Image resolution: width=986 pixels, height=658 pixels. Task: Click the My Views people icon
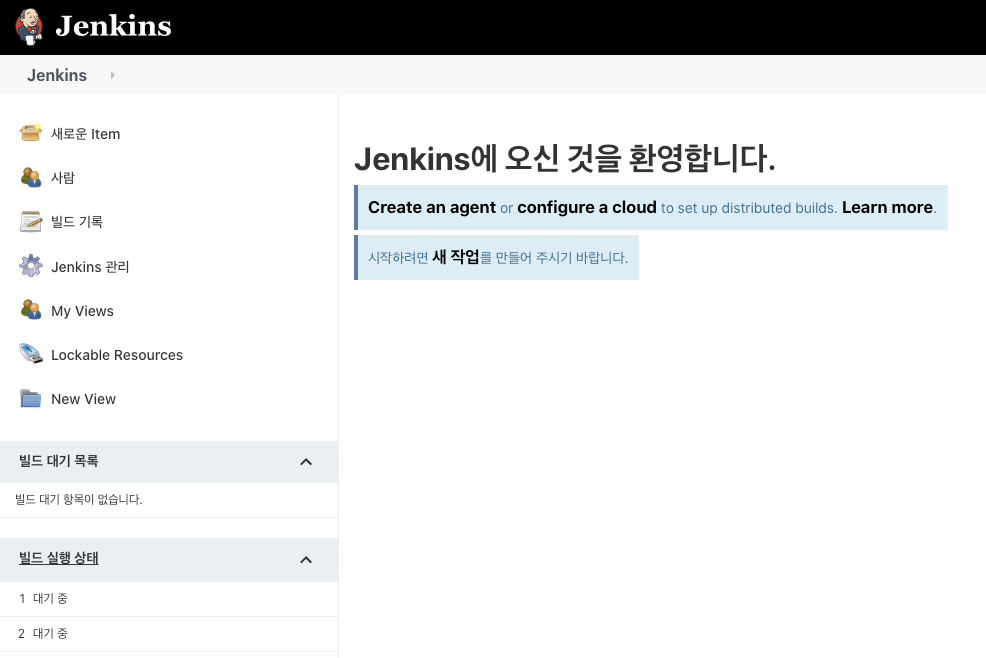tap(31, 309)
